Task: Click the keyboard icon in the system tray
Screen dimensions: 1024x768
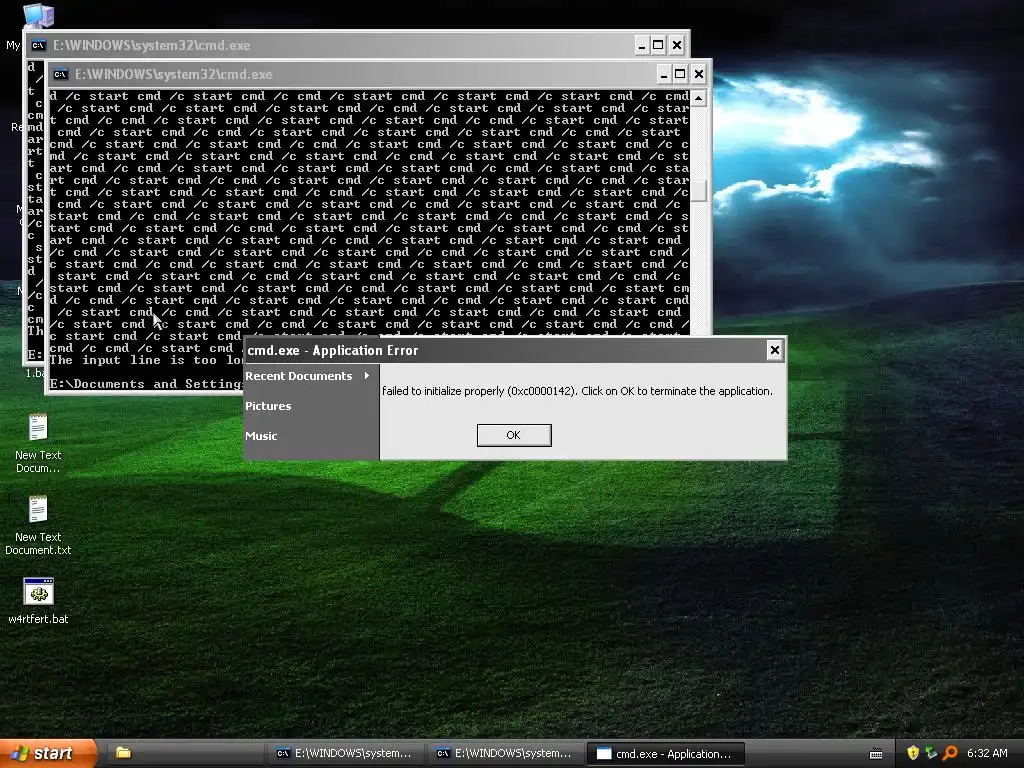Action: (876, 754)
